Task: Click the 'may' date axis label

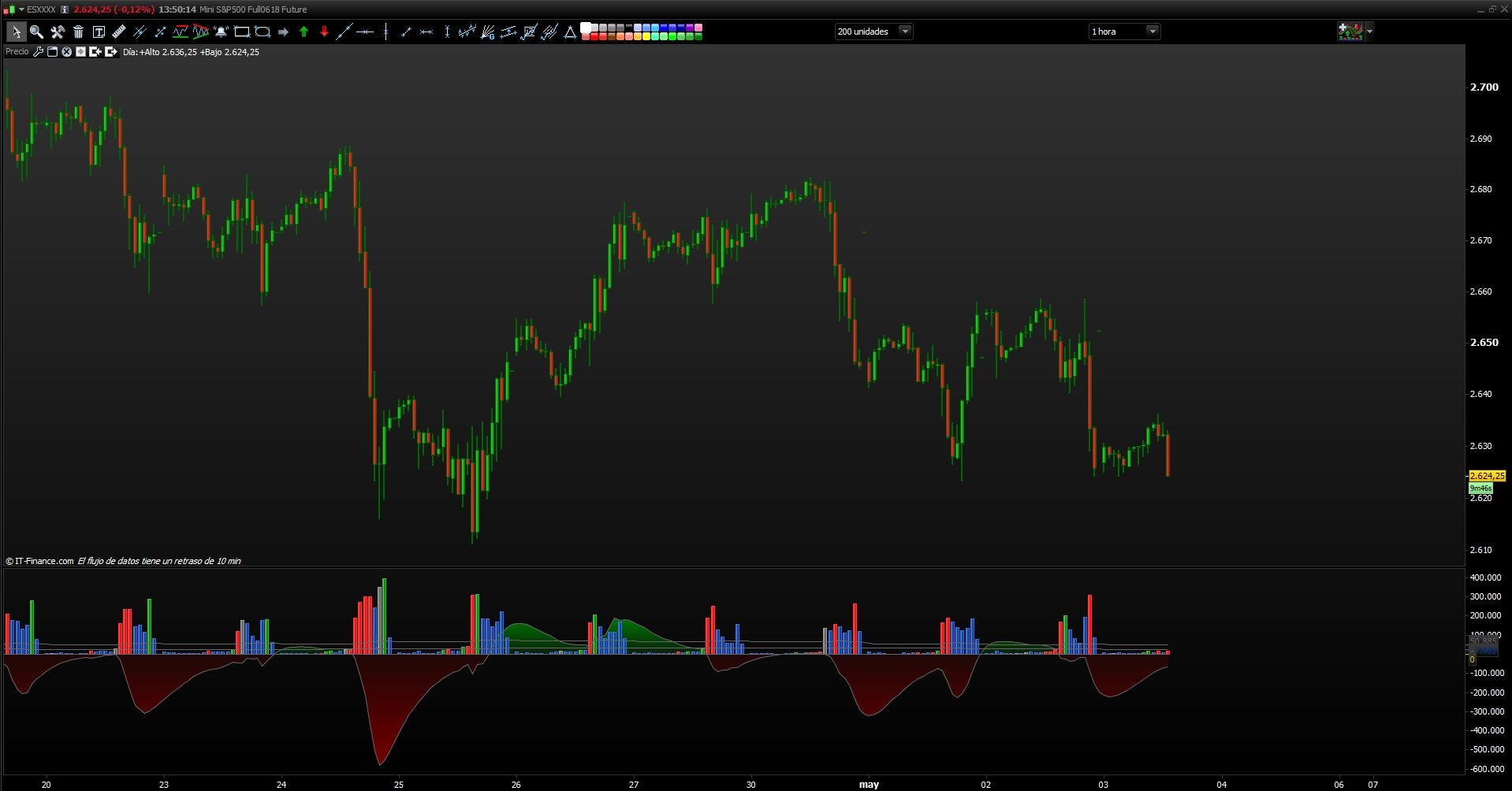Action: (x=869, y=785)
